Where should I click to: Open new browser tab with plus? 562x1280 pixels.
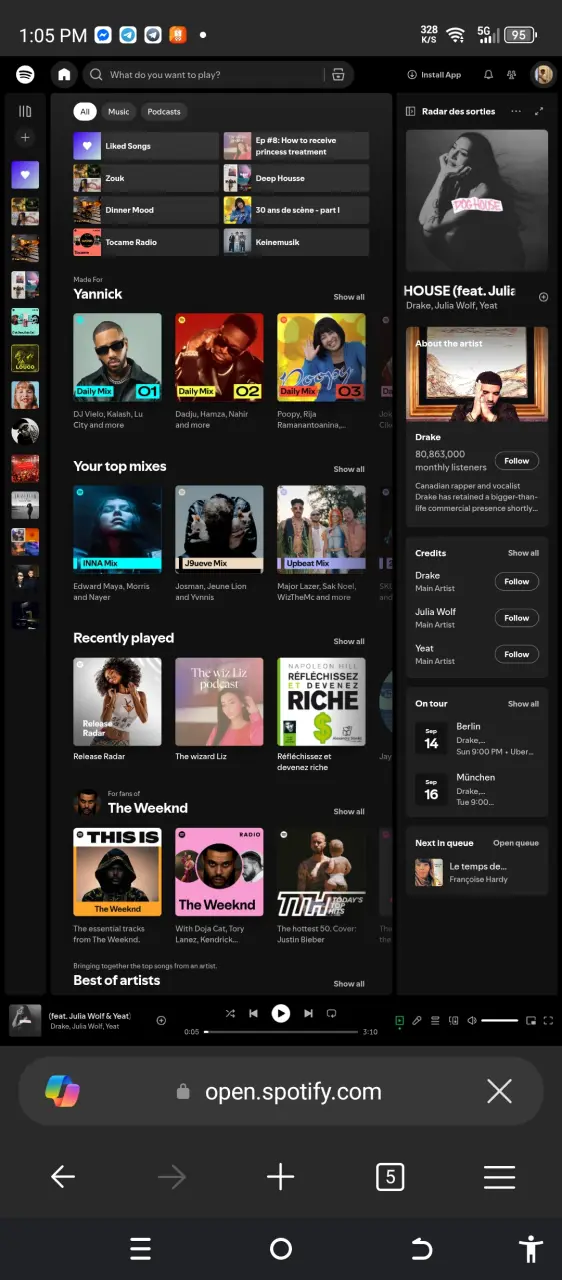coord(281,1177)
